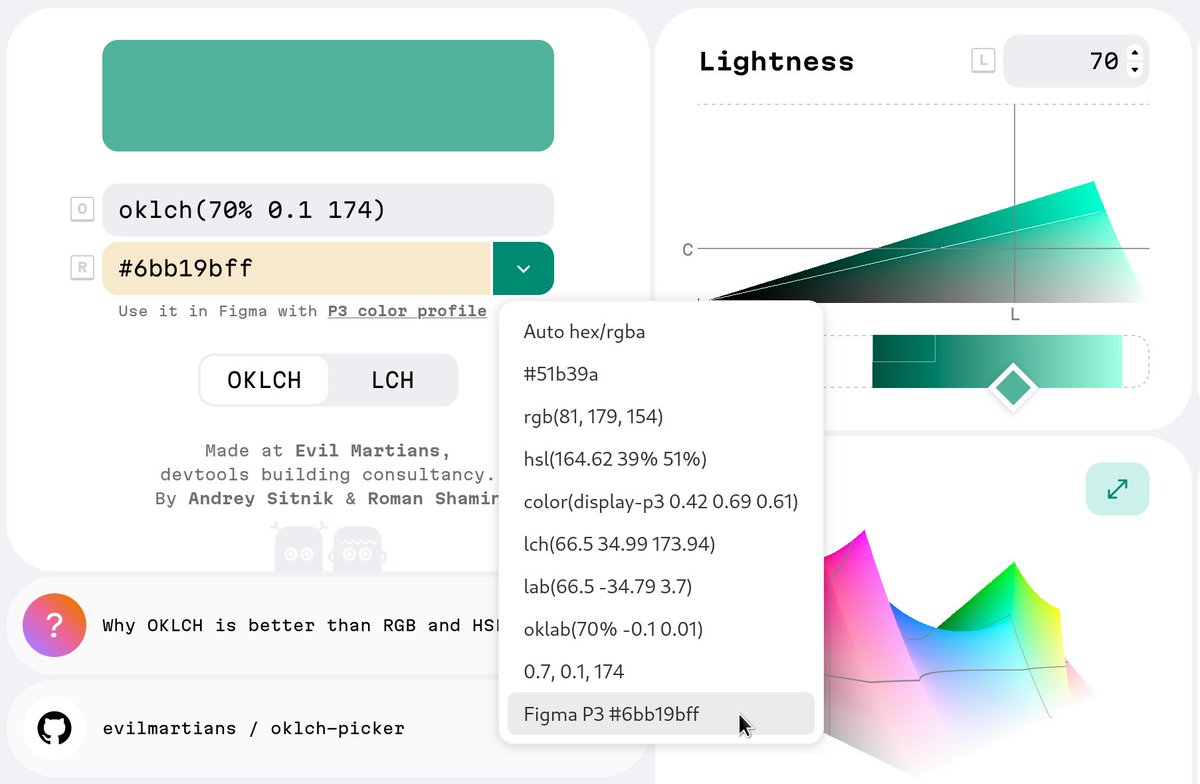The height and width of the screenshot is (784, 1200).
Task: Open Roman Shamin author link
Action: (435, 498)
